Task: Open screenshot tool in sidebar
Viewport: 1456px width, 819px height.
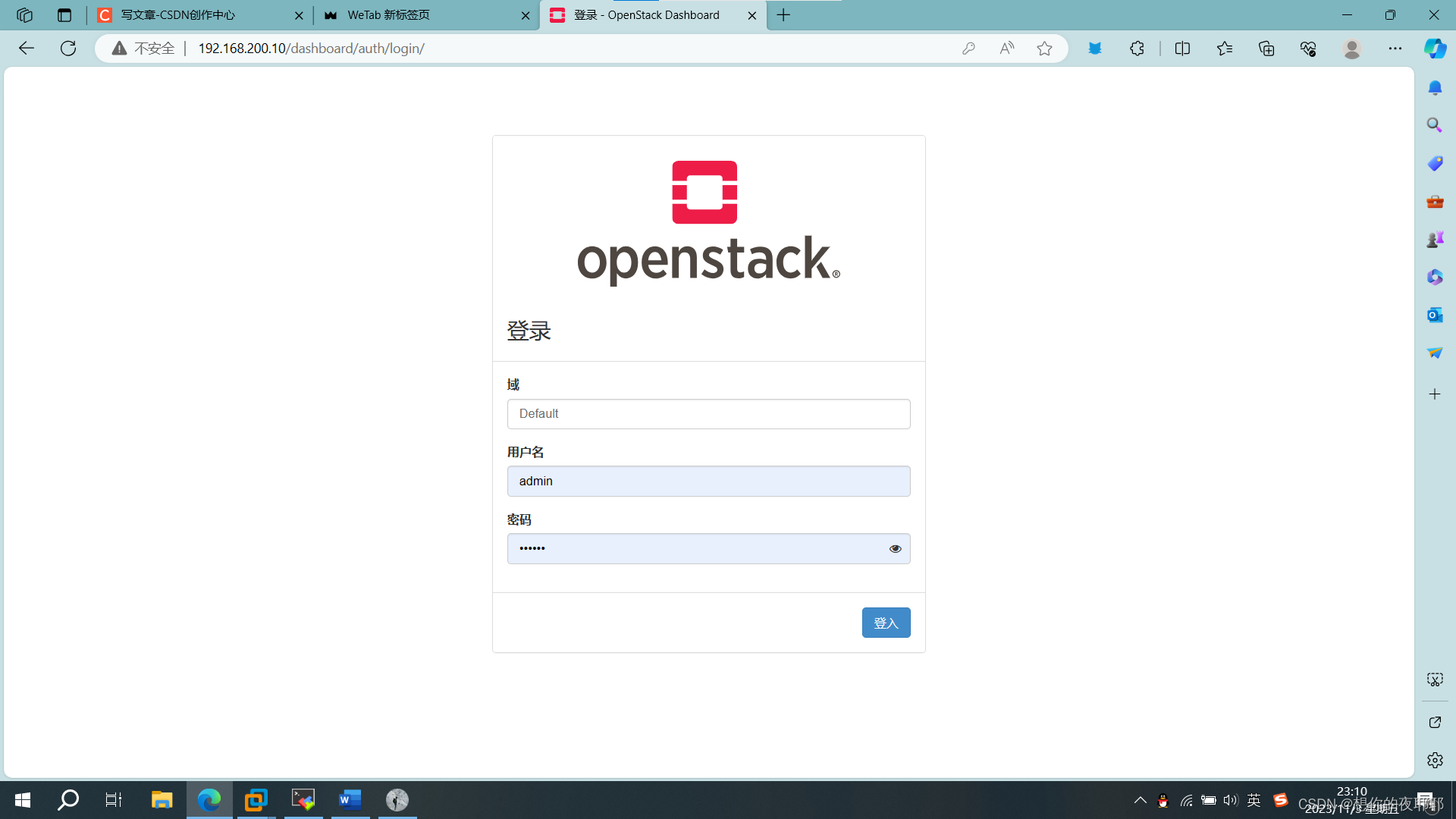Action: coord(1435,679)
